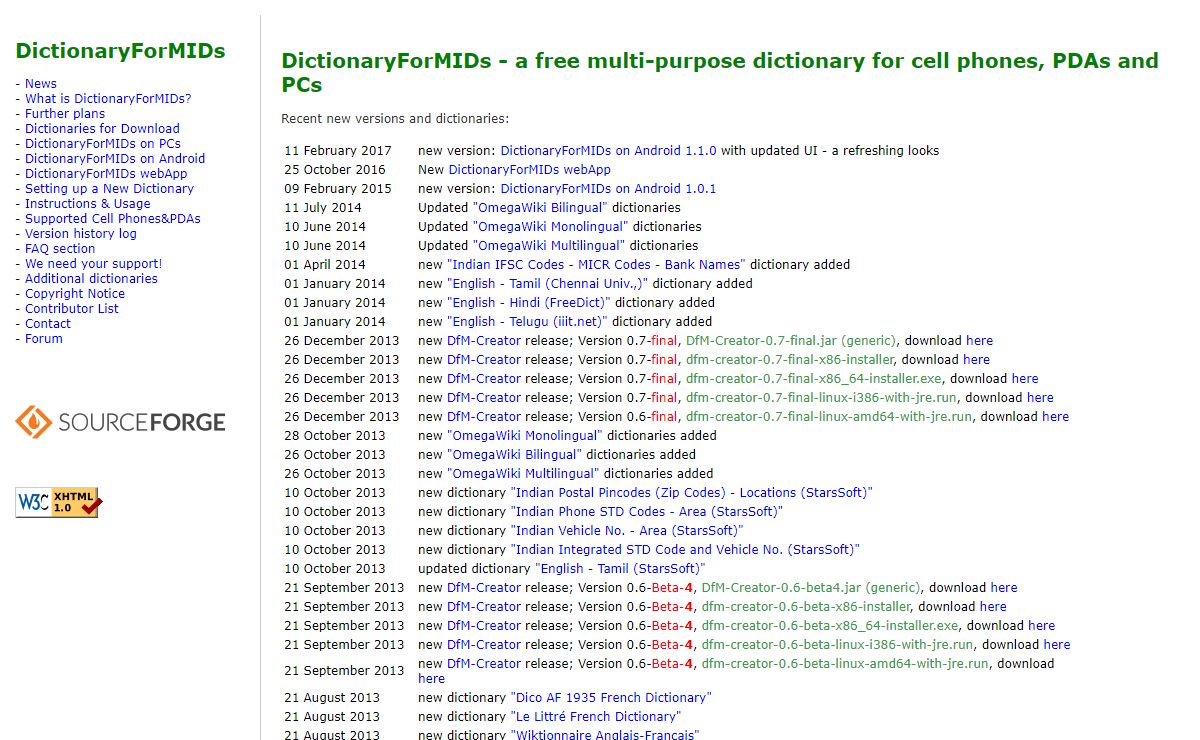The image size is (1200, 740).
Task: Click DfM-Creator link in 0.7-final jar row
Action: 484,341
